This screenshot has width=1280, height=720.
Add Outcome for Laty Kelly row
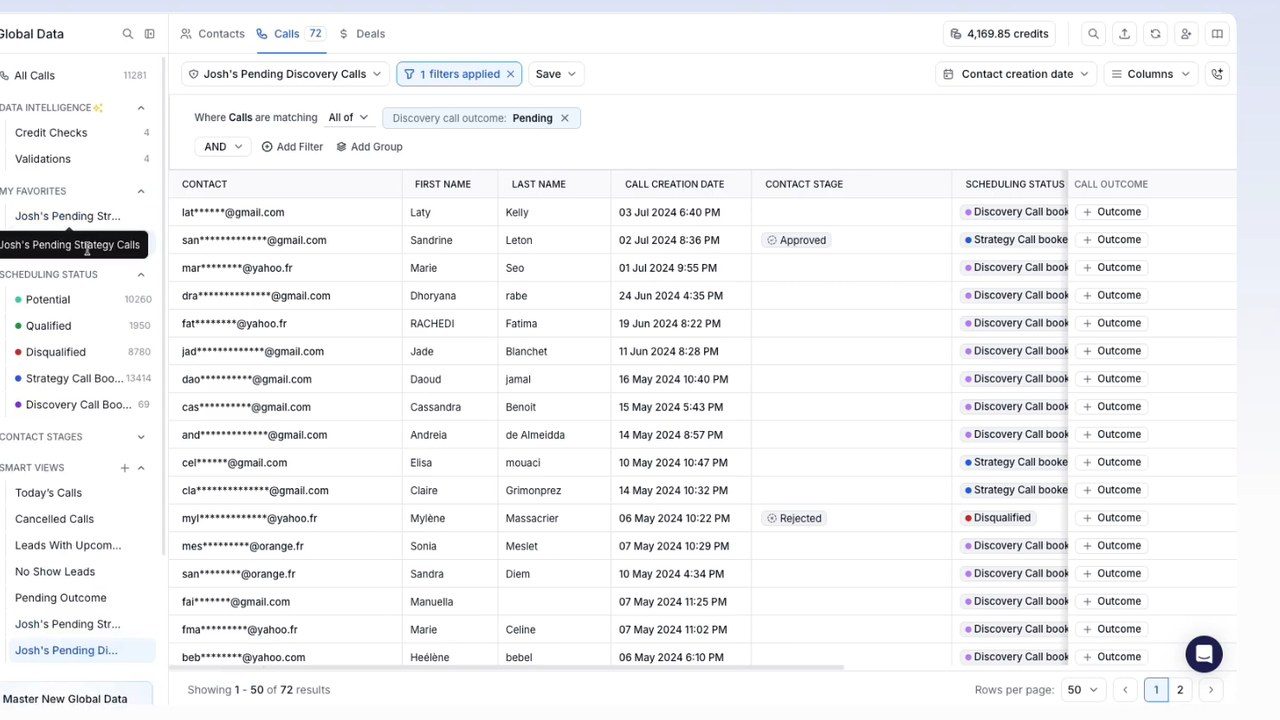[x=1111, y=212]
